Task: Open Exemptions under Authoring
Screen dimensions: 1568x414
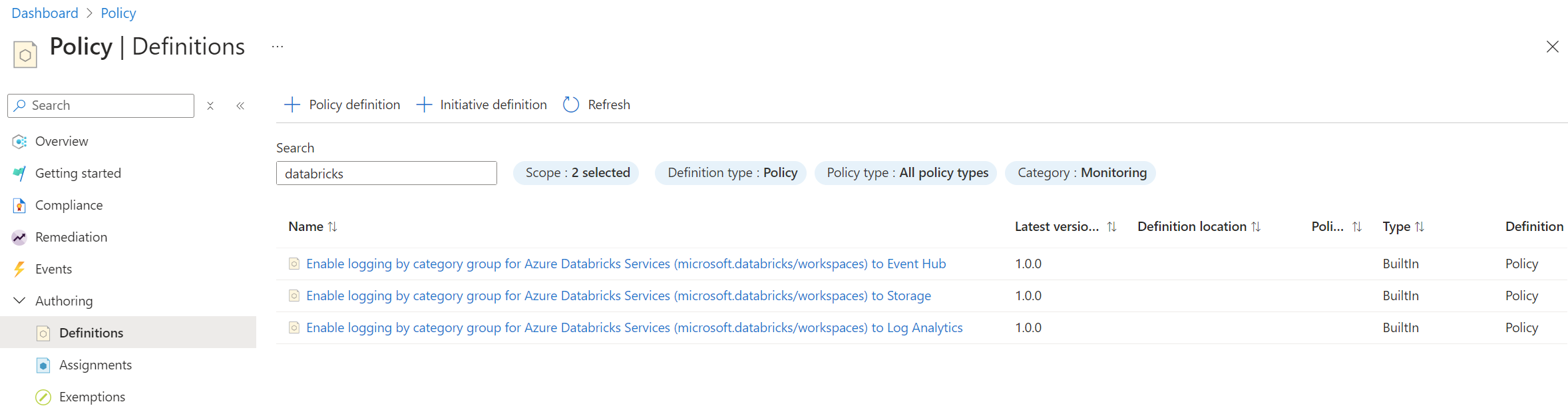Action: (x=92, y=397)
